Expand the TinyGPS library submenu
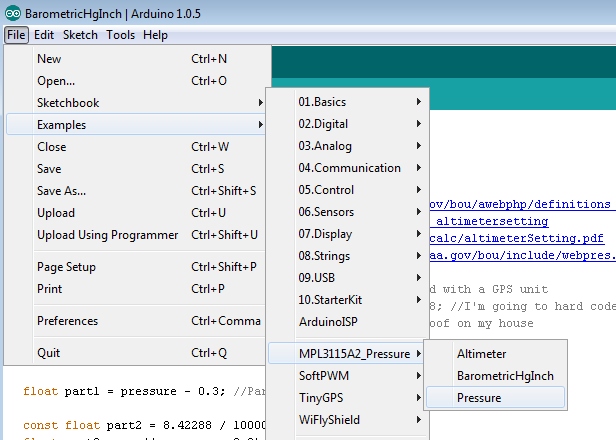Viewport: 616px width, 440px height. 348,398
